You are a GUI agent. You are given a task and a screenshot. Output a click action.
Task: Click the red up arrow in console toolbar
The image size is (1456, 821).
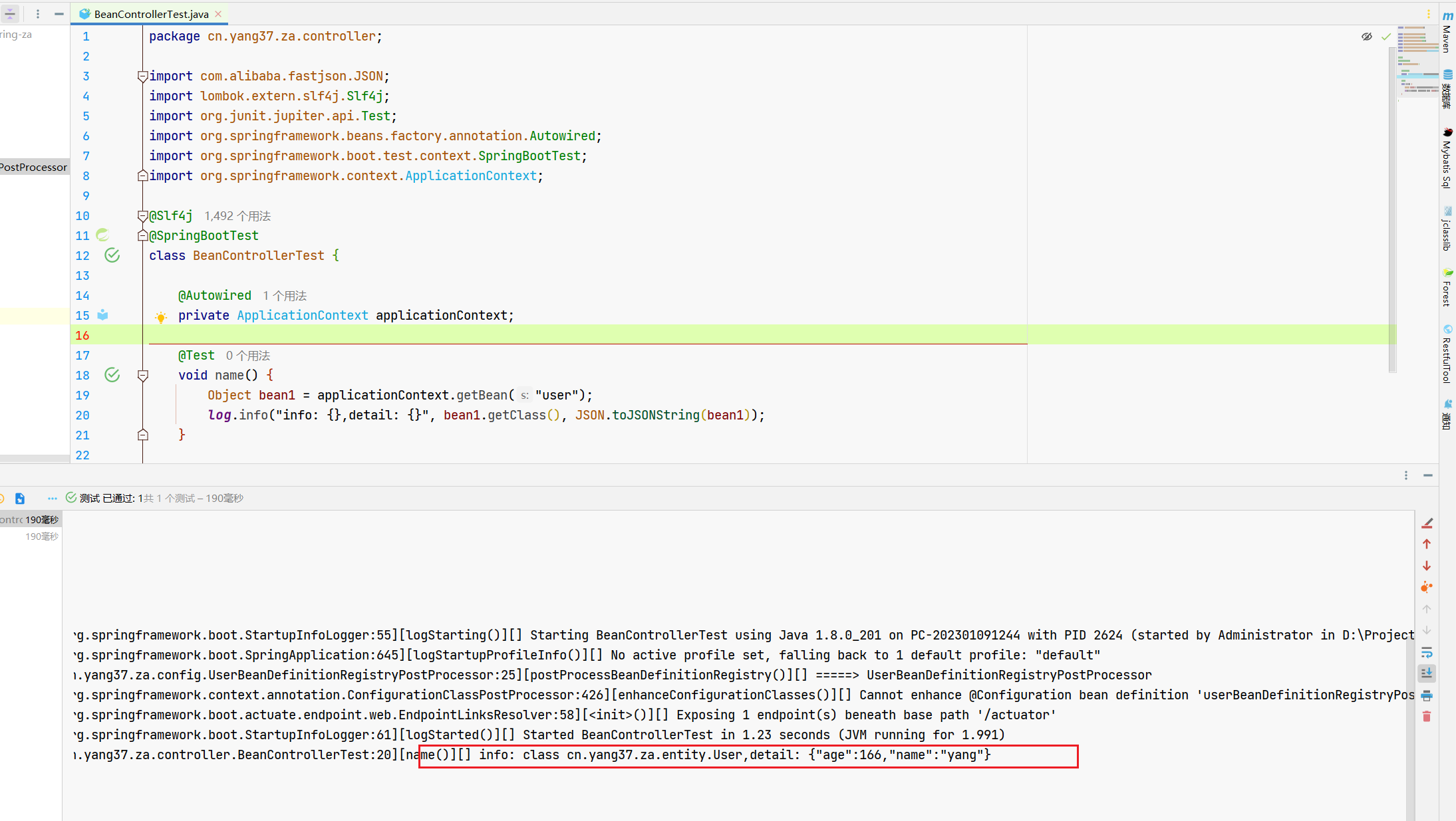click(1427, 544)
